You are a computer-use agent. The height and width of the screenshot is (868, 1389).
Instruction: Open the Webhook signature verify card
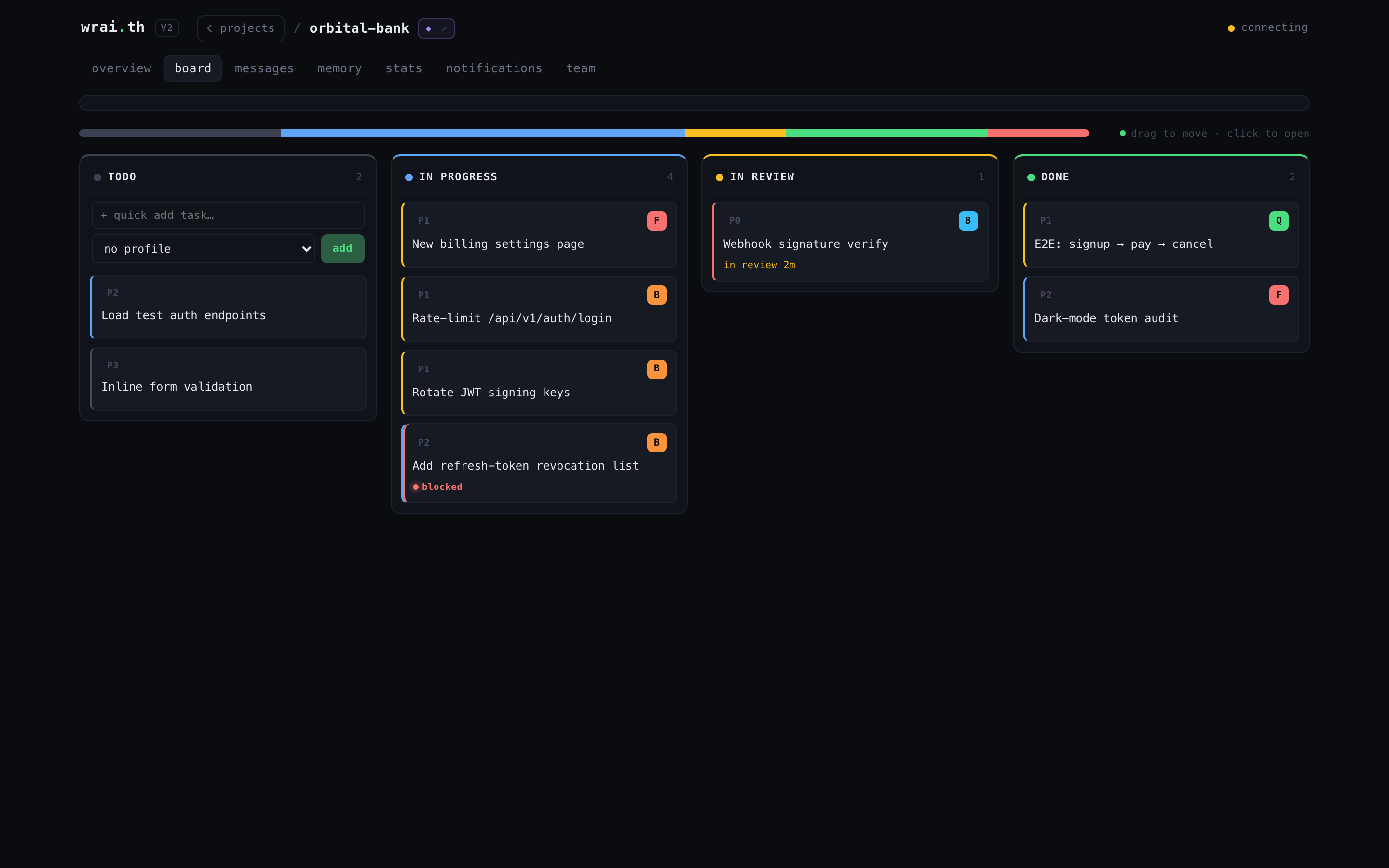pyautogui.click(x=850, y=241)
